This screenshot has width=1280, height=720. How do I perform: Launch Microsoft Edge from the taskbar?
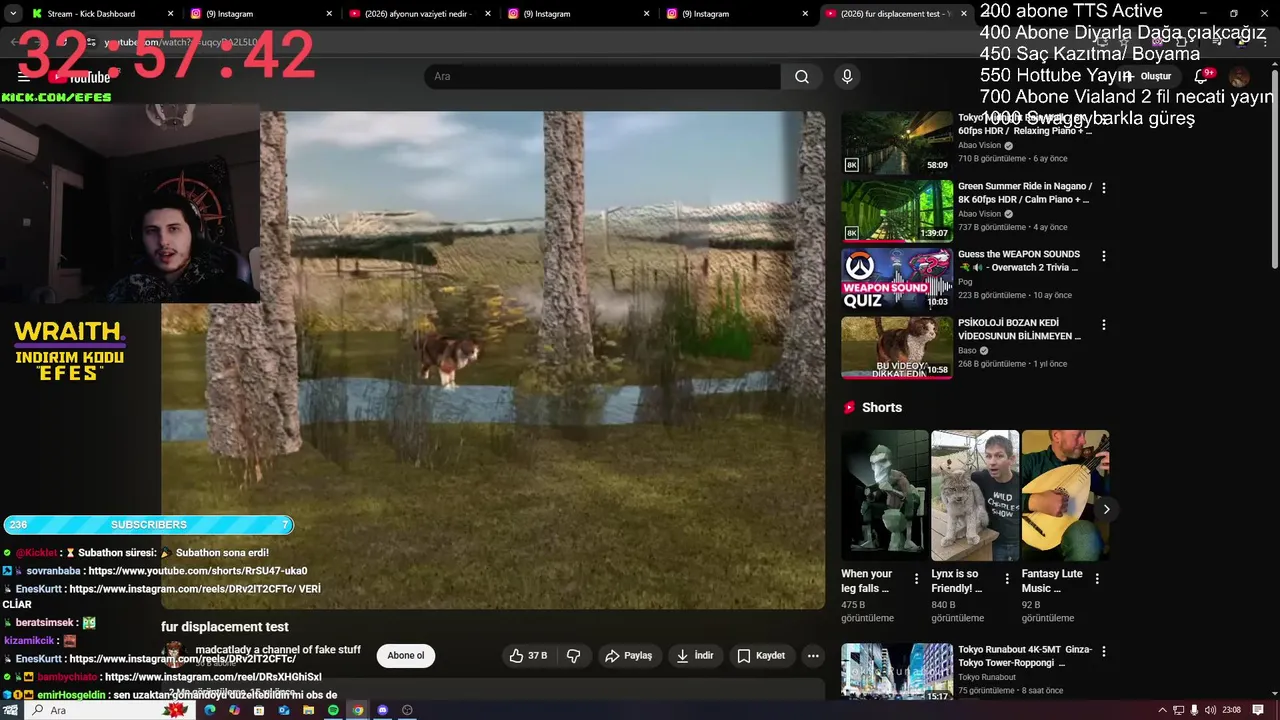(x=210, y=710)
